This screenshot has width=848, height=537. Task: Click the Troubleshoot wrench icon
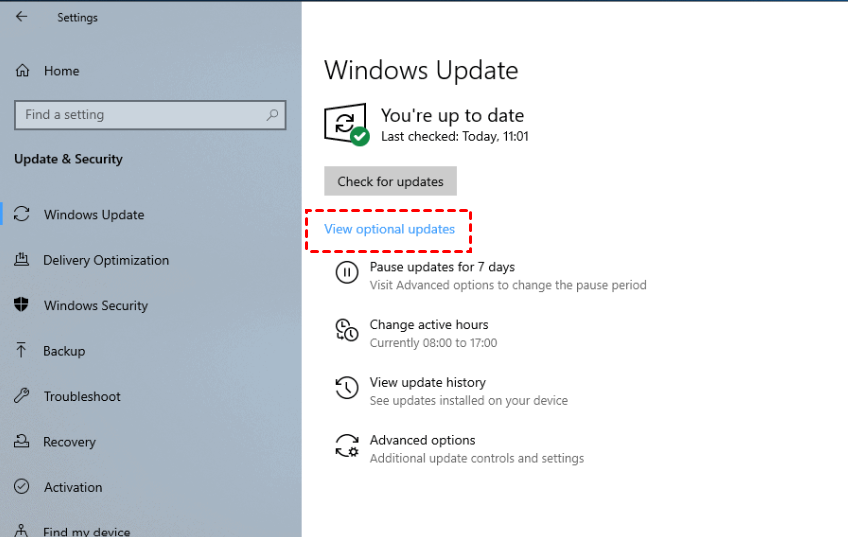[22, 395]
